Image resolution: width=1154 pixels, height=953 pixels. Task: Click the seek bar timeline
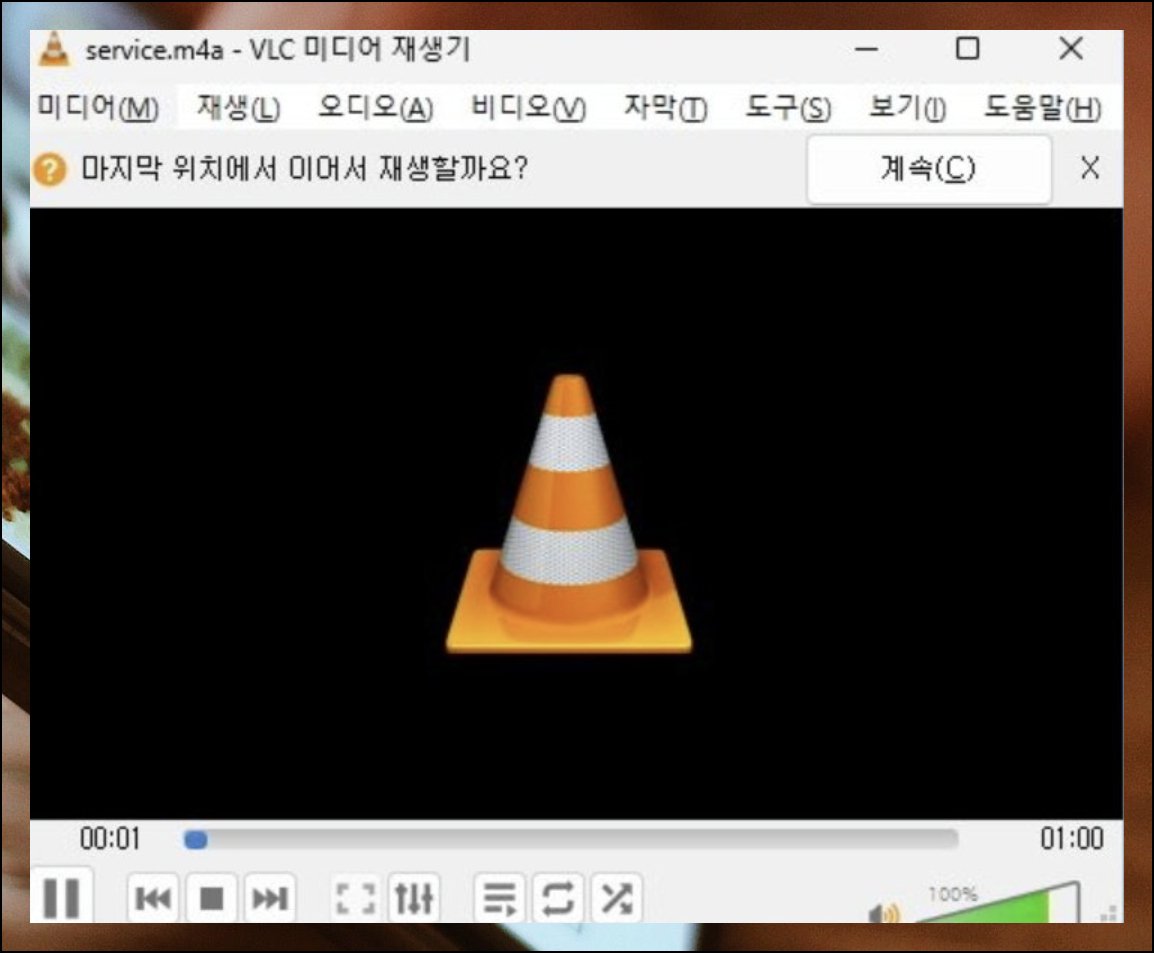click(x=571, y=839)
